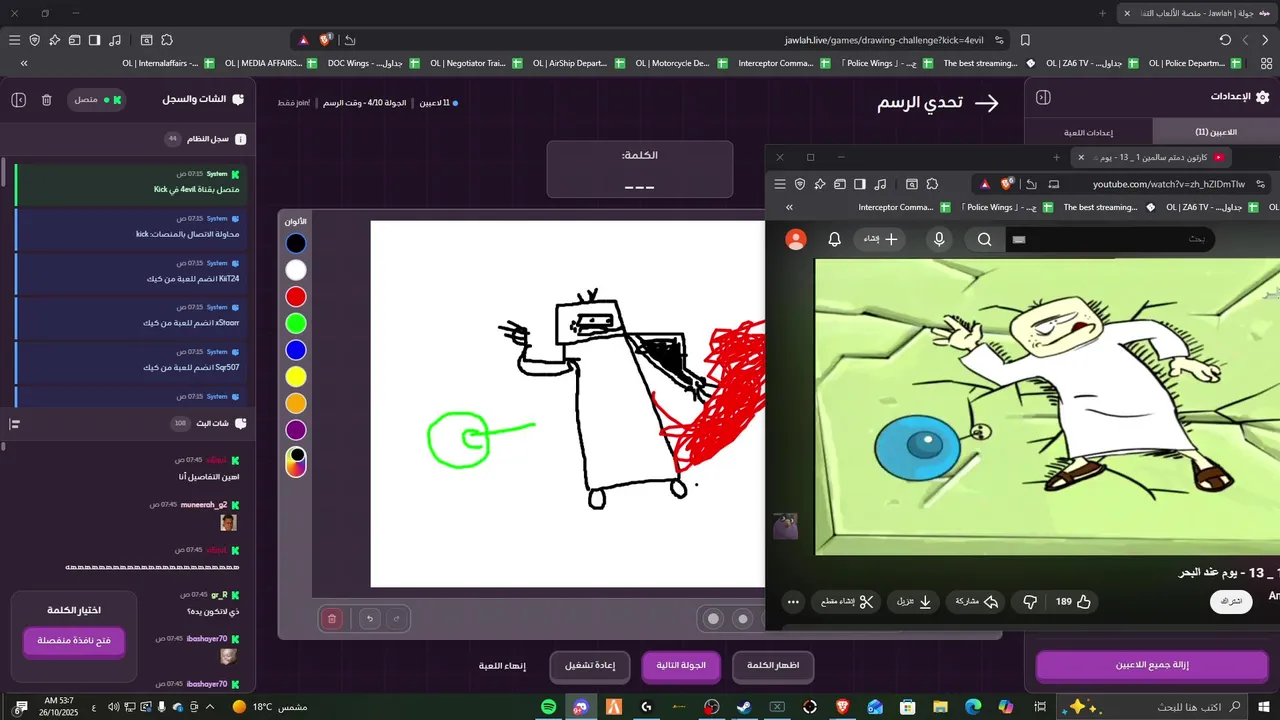Image resolution: width=1280 pixels, height=720 pixels.
Task: Open the custom rainbow color picker
Action: [x=296, y=462]
